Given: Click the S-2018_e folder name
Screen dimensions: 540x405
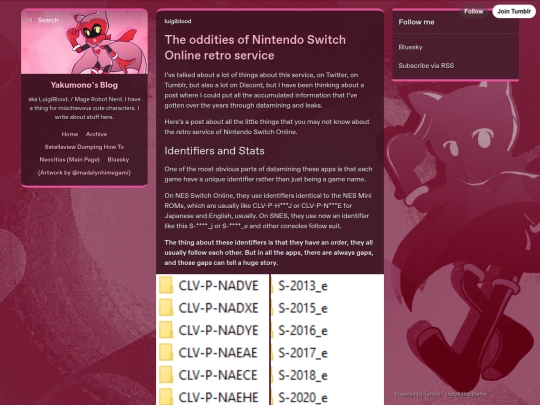Looking at the screenshot, I should click(303, 376).
